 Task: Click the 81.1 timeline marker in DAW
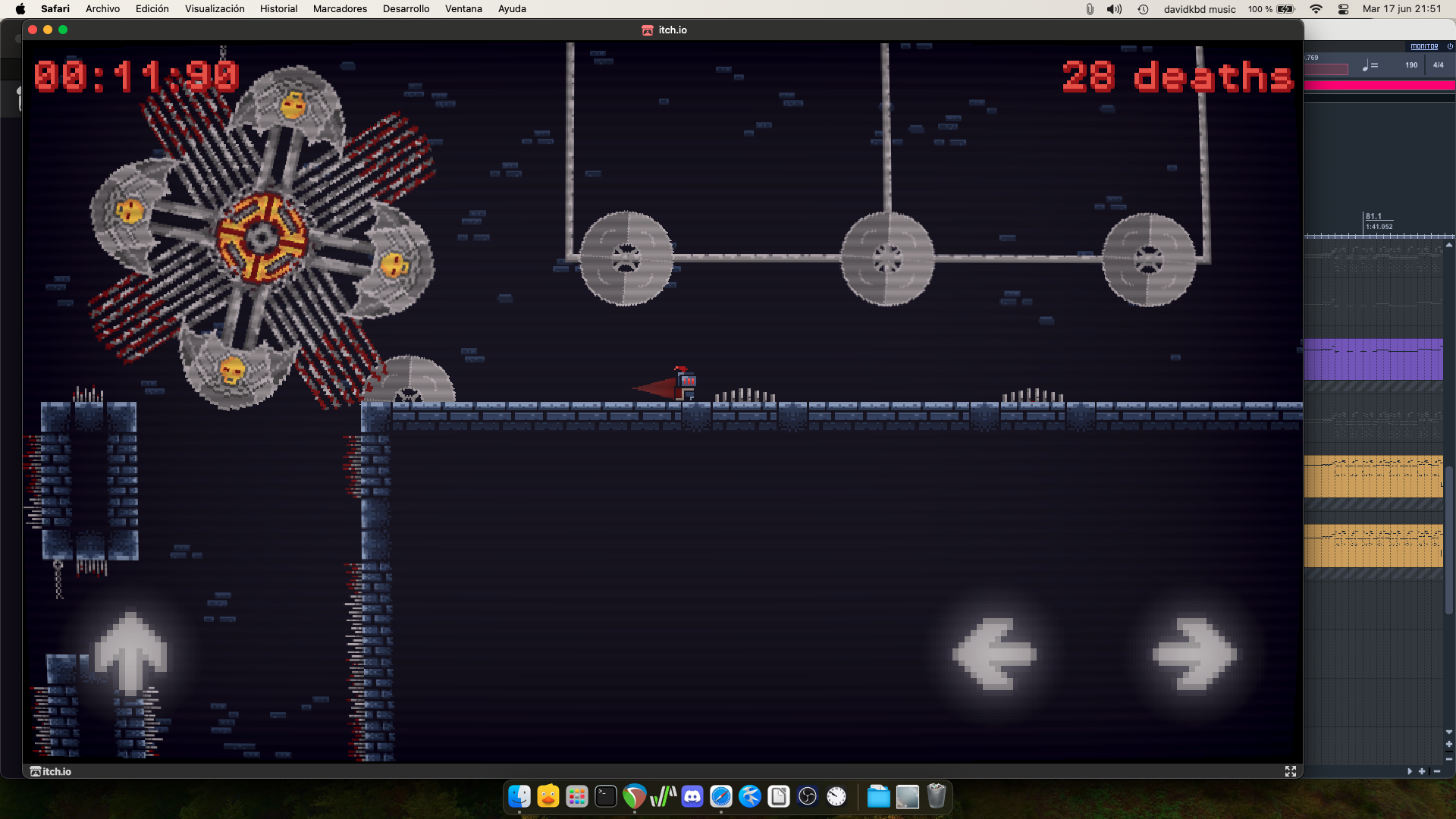pyautogui.click(x=1374, y=216)
